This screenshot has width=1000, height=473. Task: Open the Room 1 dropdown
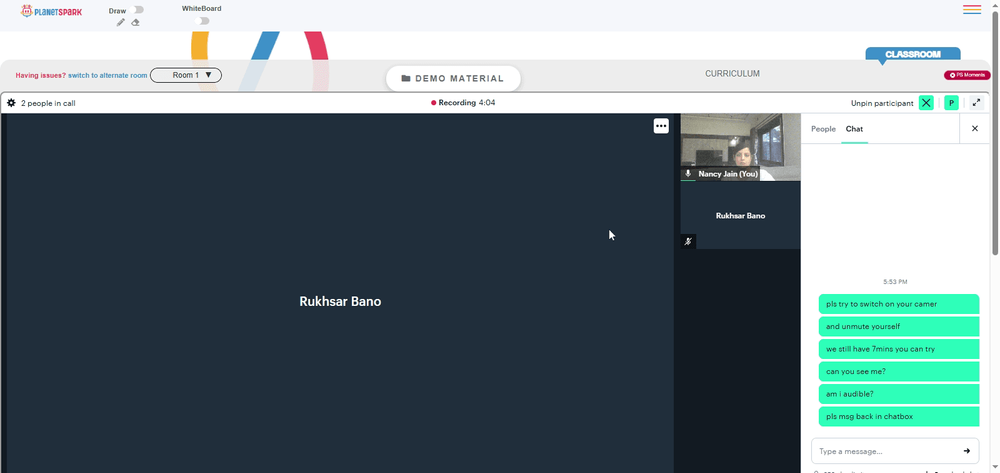(186, 75)
